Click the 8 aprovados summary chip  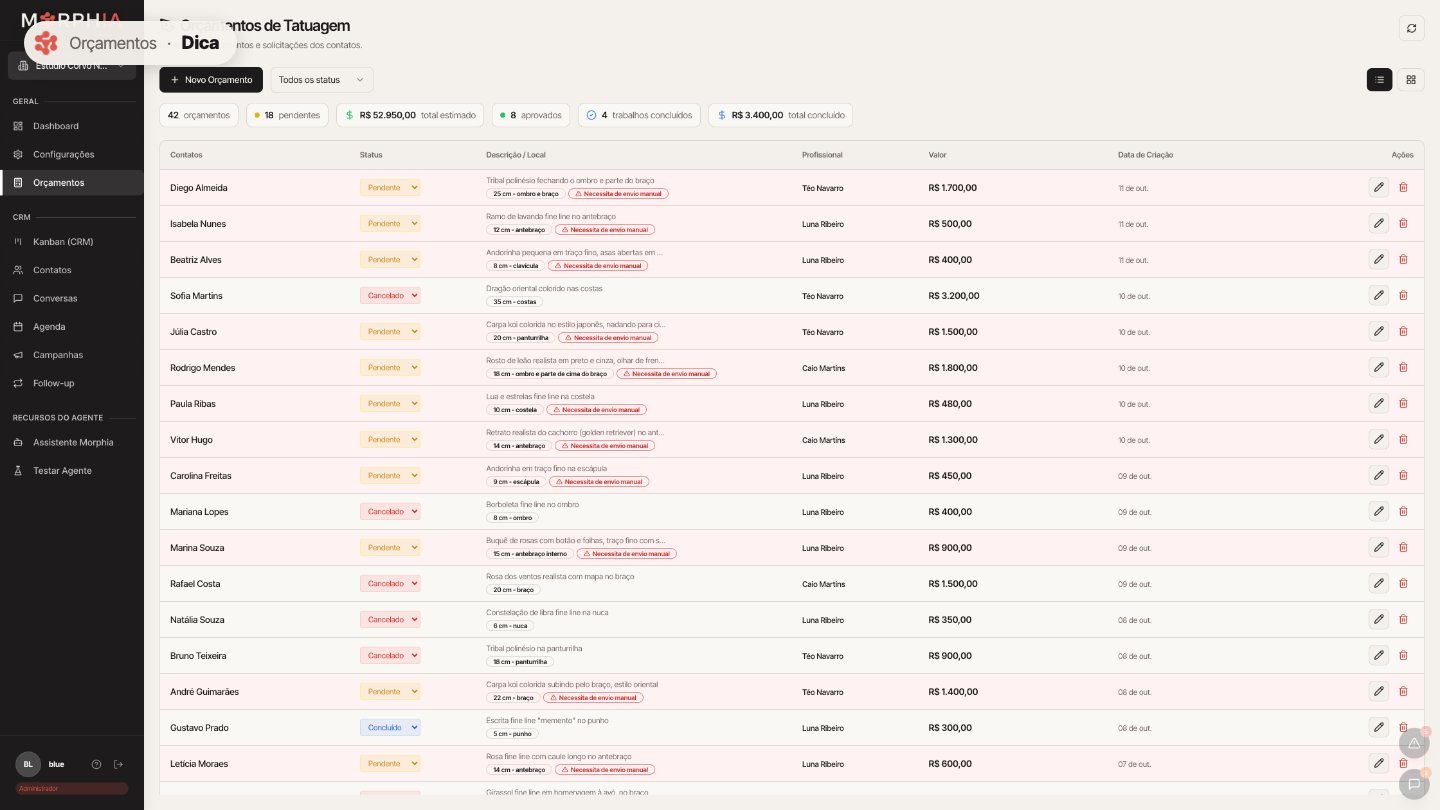[531, 115]
